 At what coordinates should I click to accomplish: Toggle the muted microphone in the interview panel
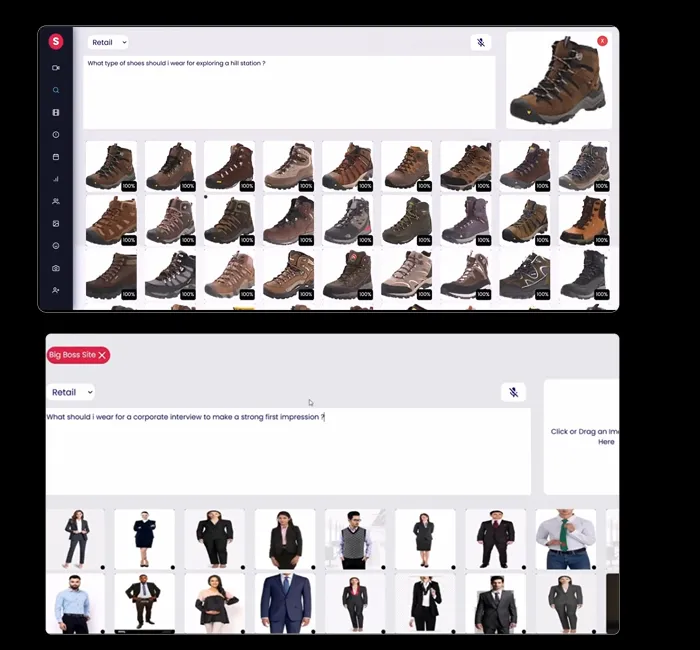click(x=513, y=392)
